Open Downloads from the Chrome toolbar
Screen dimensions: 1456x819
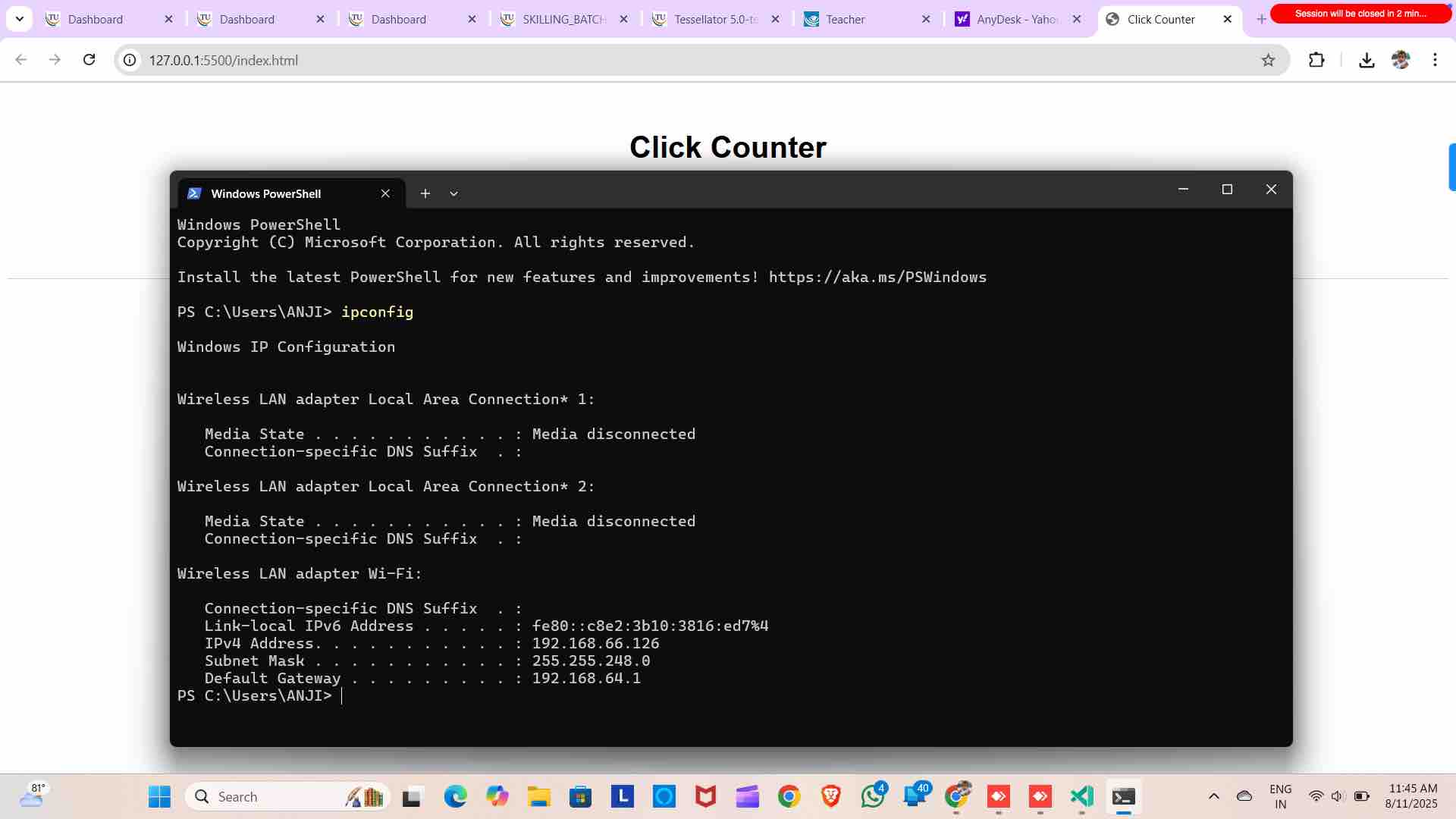[x=1367, y=60]
